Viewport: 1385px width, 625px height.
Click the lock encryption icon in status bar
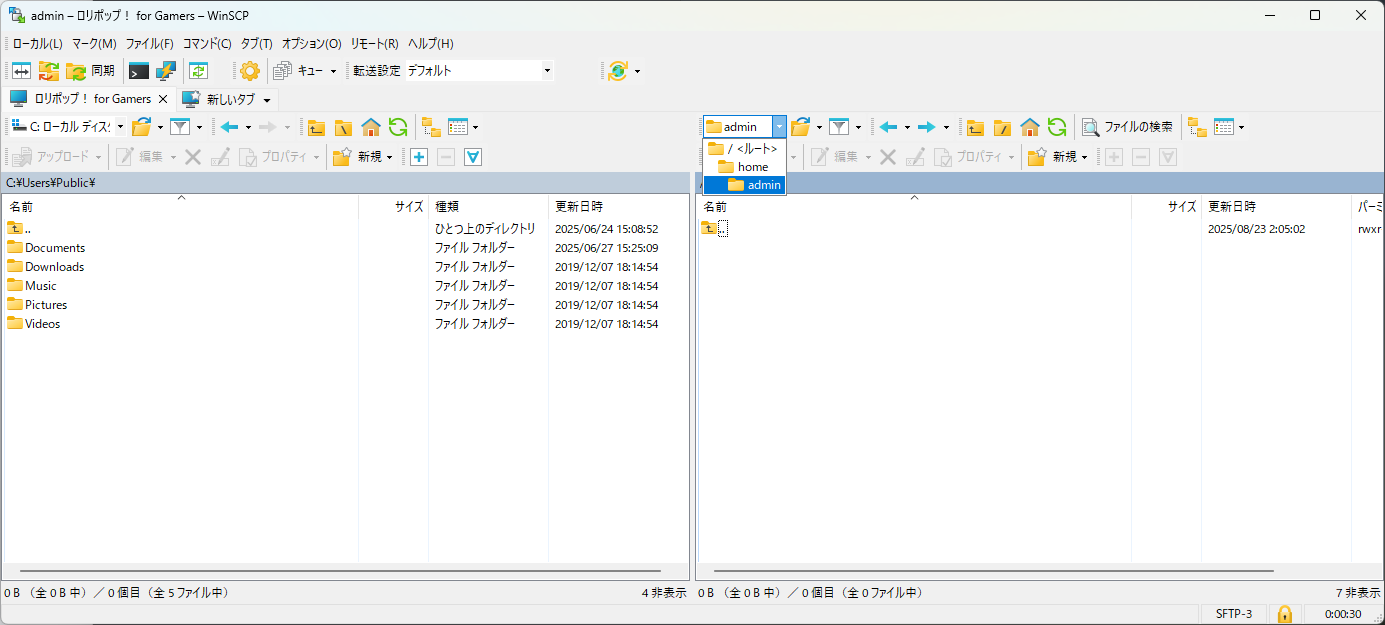1285,614
